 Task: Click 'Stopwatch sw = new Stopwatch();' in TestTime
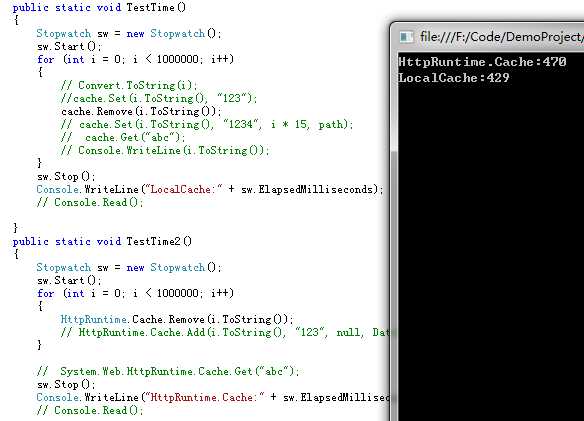(129, 34)
